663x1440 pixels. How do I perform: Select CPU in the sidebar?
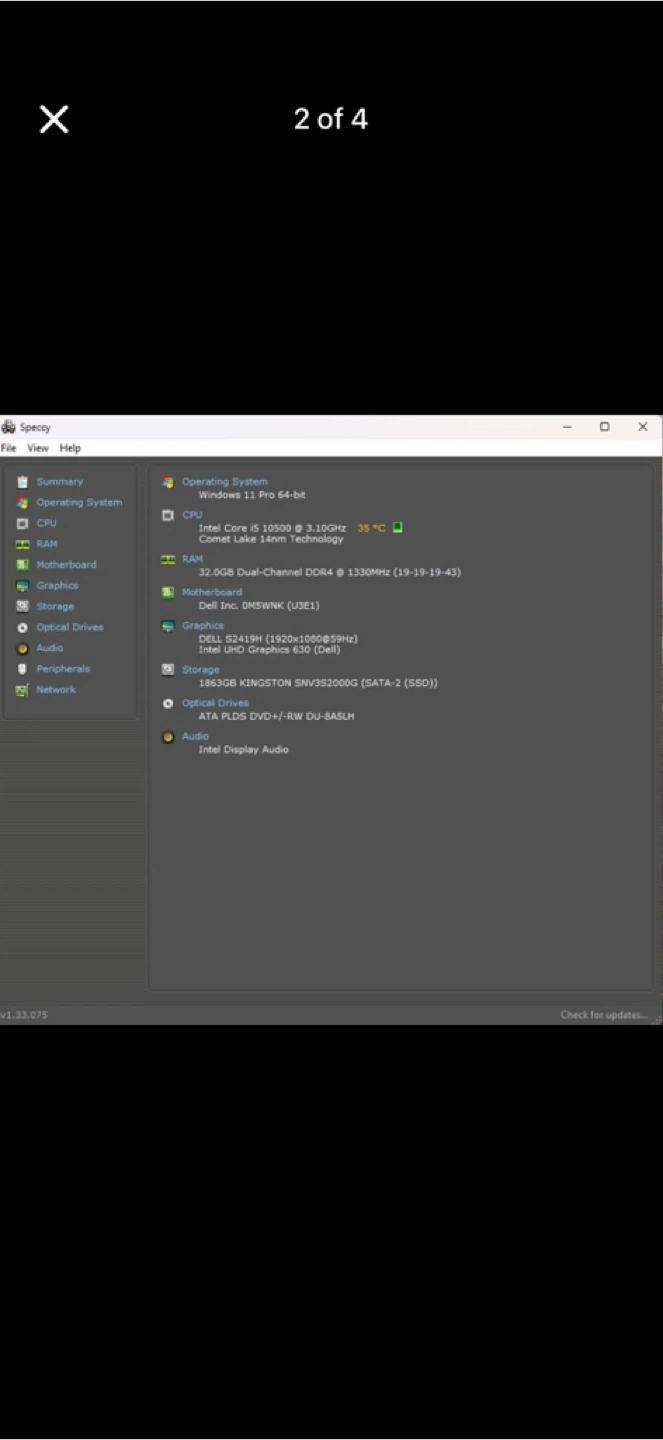(47, 523)
